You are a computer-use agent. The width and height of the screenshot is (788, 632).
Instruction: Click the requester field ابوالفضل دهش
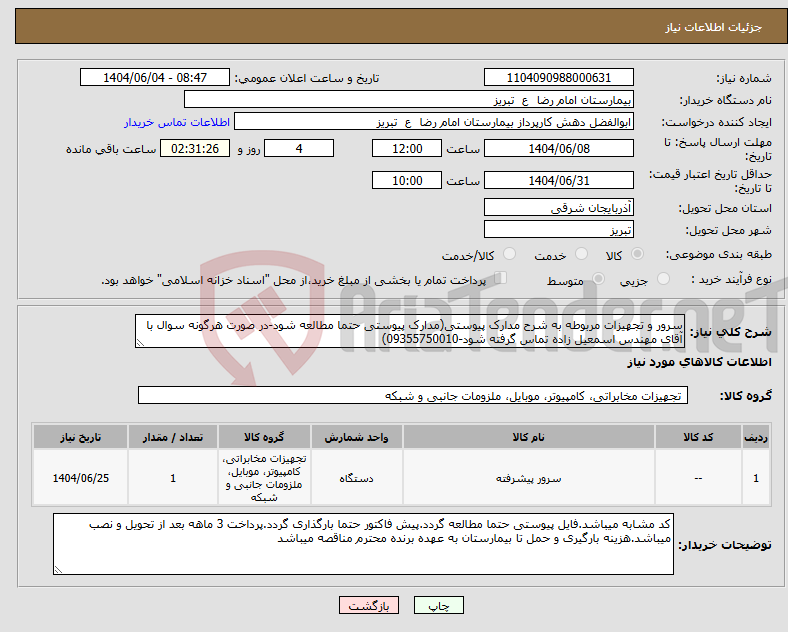click(x=434, y=122)
